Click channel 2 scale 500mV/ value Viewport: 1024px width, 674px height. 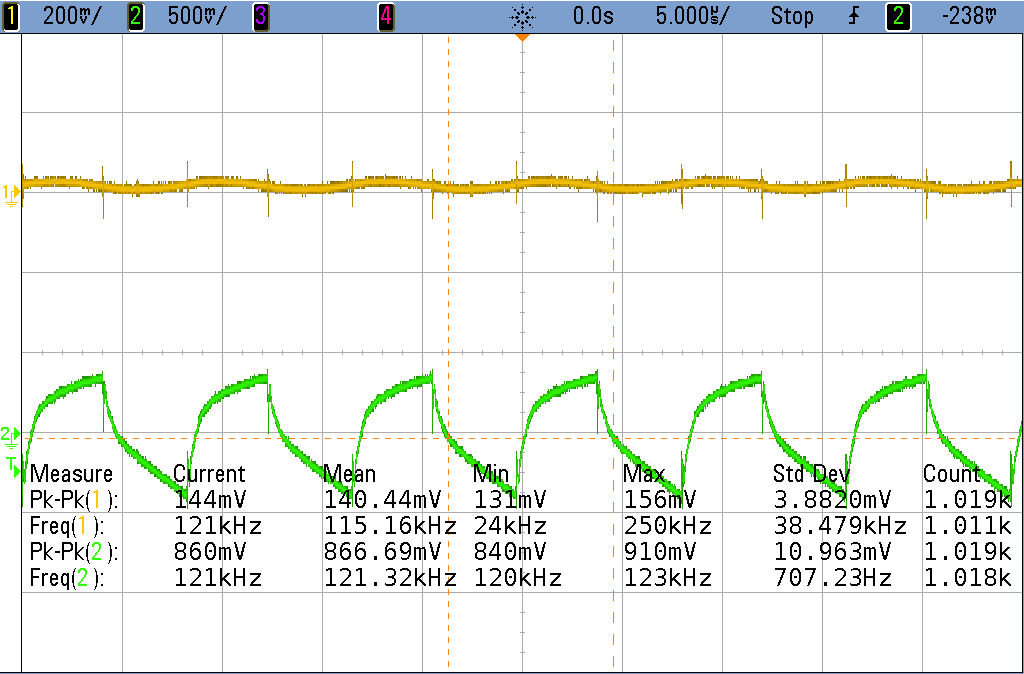[197, 16]
